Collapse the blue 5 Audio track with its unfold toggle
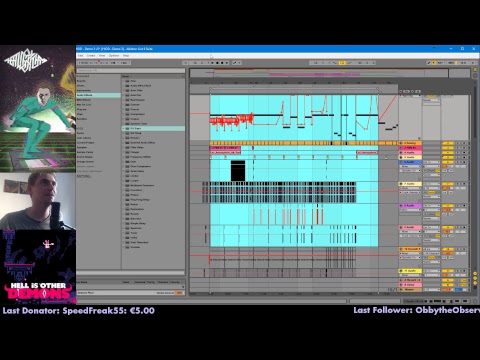Screen dimensions: 480x360 pyautogui.click(x=401, y=162)
